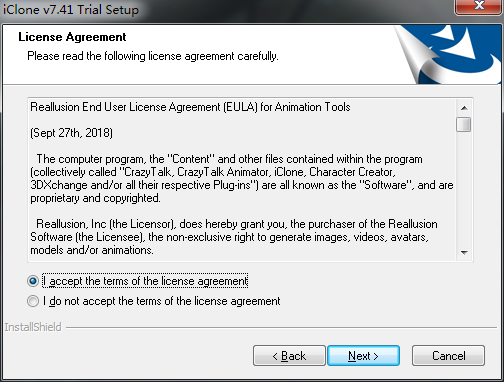This screenshot has width=504, height=382.
Task: Select the accept license terms radio button
Action: click(33, 281)
